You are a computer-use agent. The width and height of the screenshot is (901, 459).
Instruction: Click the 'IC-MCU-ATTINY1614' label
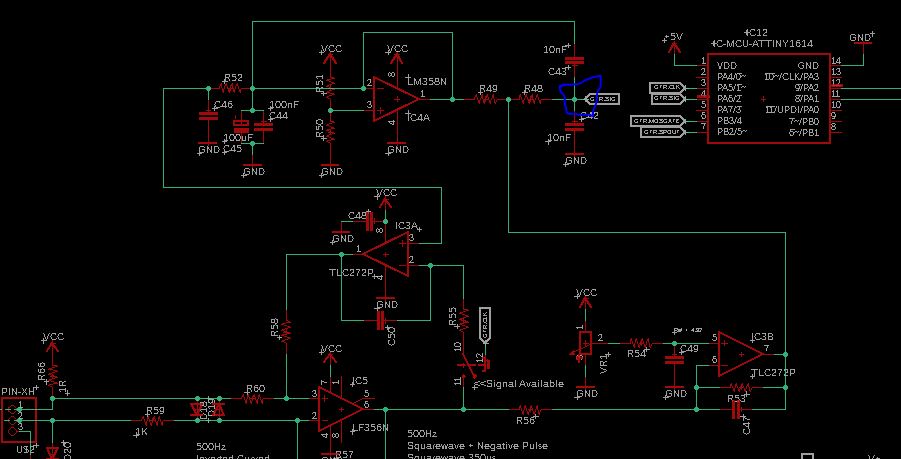click(763, 44)
